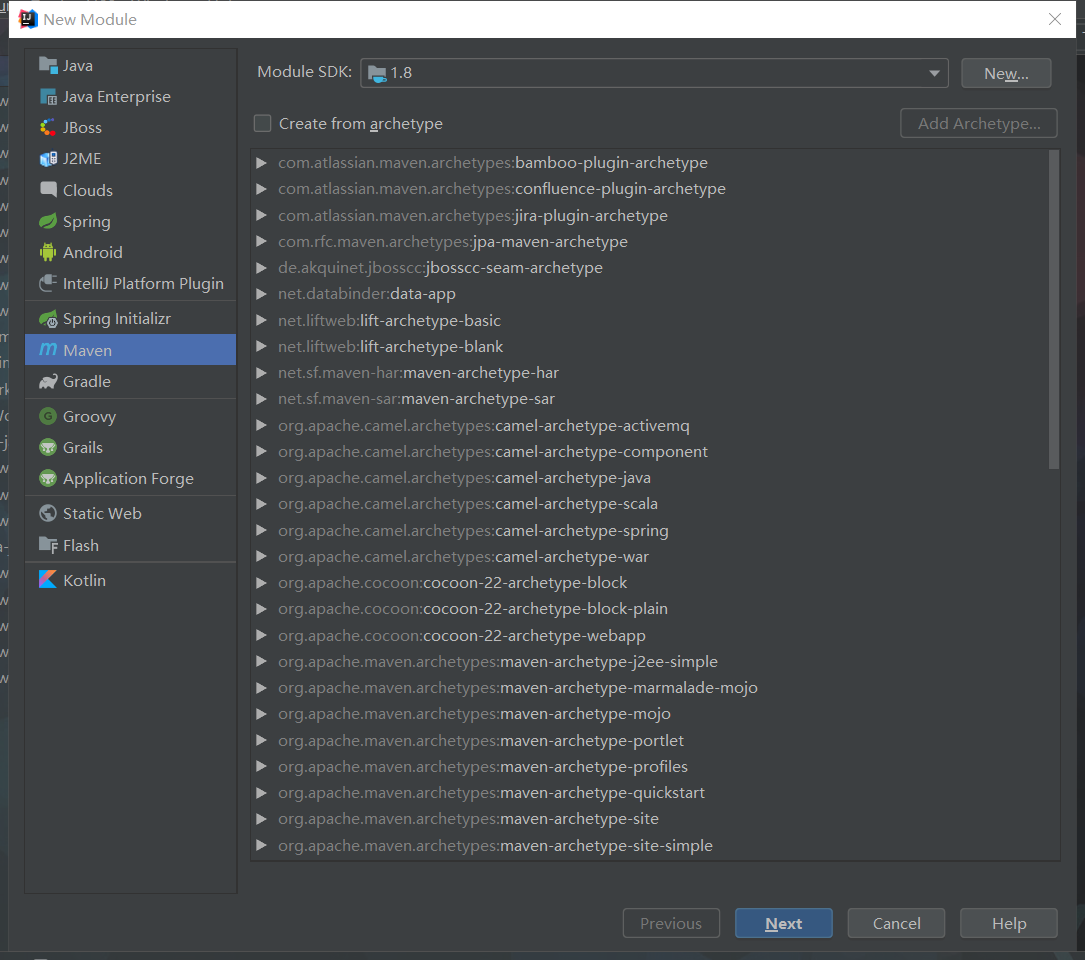
Task: Click Add Archetype... button
Action: [978, 124]
